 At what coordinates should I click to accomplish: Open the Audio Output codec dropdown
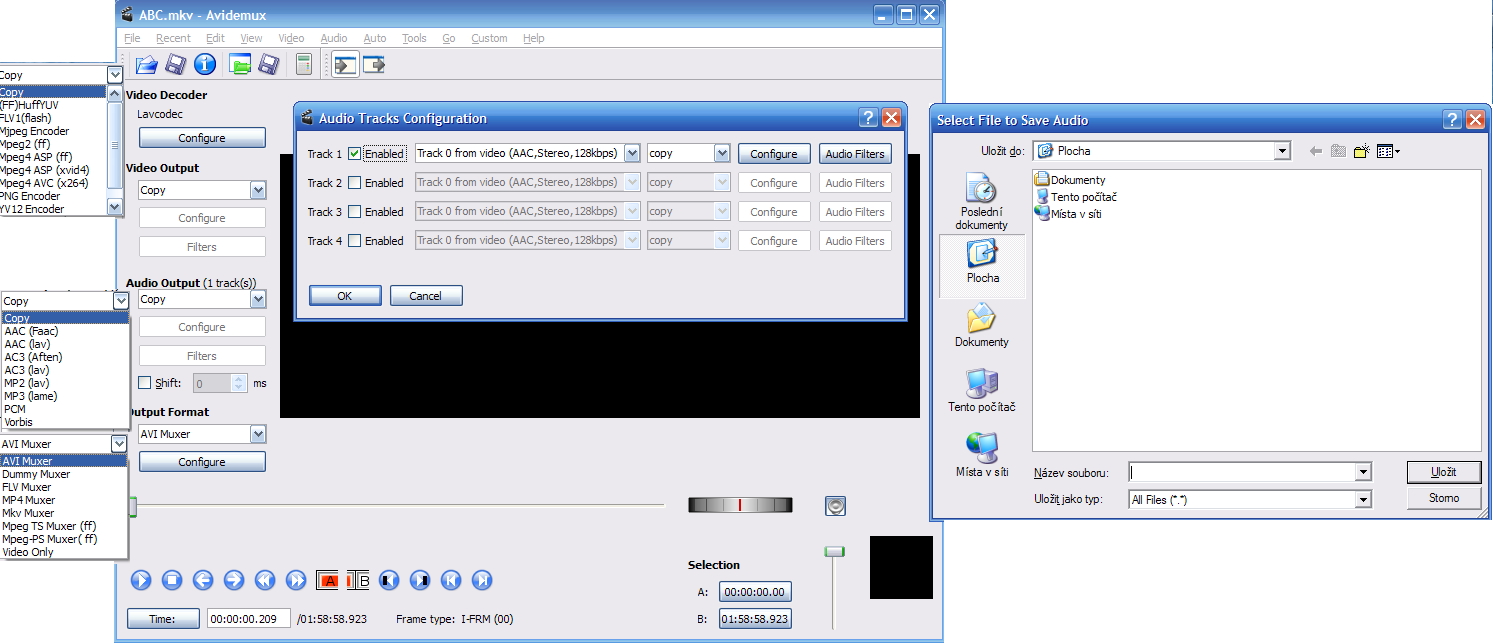tap(258, 299)
